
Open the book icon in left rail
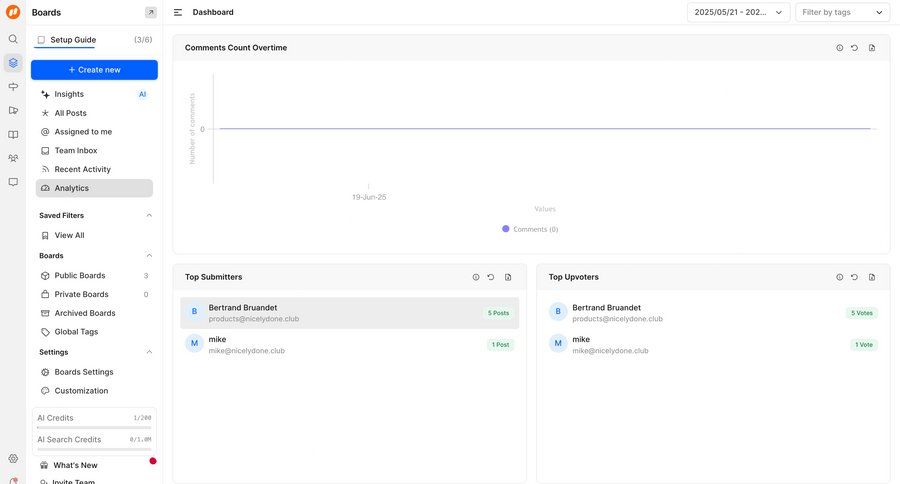pos(13,134)
